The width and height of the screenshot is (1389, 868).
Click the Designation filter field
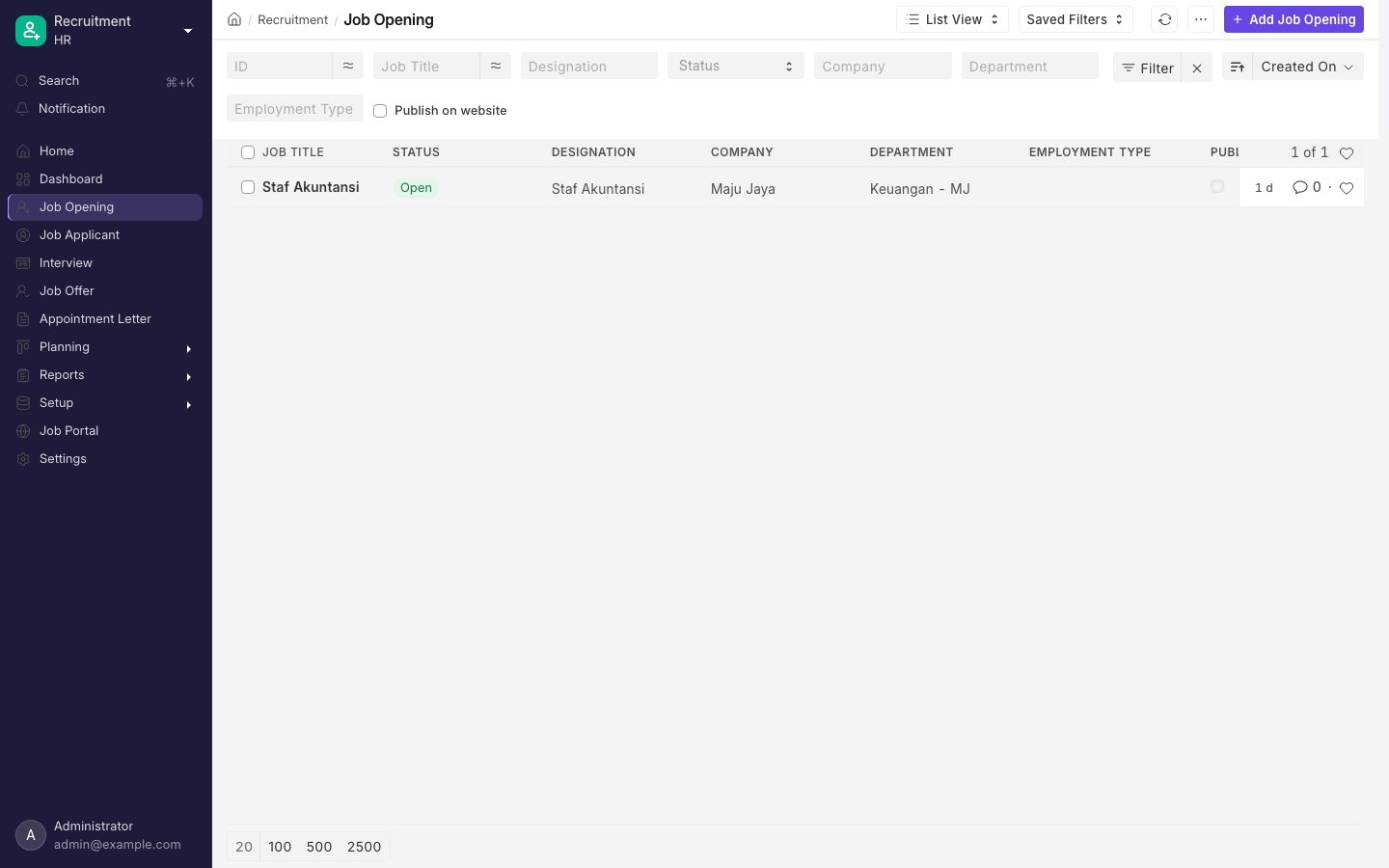pyautogui.click(x=589, y=66)
